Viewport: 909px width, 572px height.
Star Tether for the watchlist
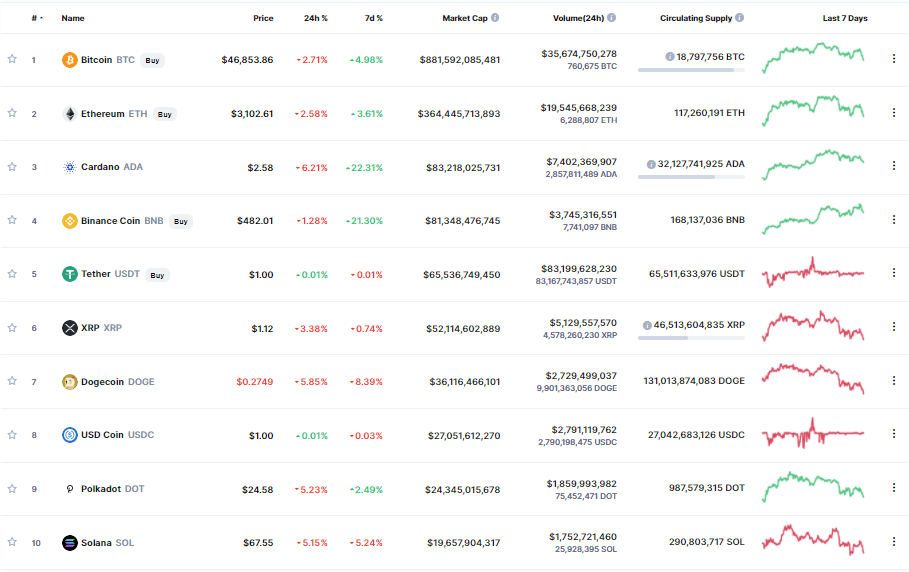tap(12, 274)
